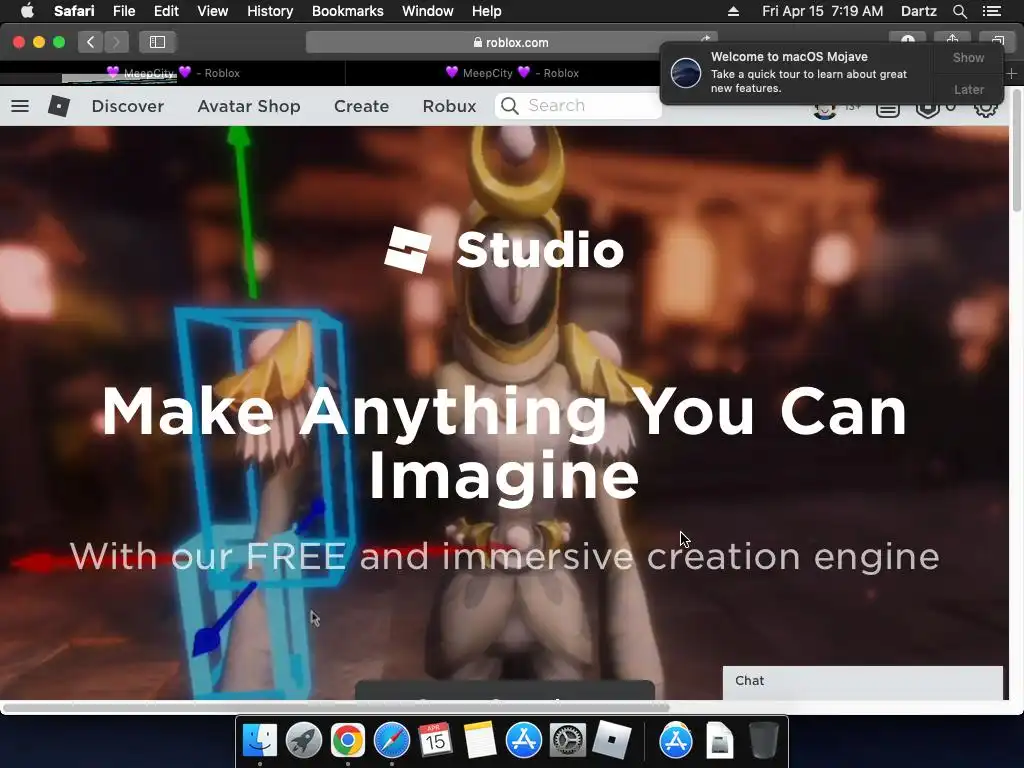Open the Robux shield icon in header
This screenshot has height=768, width=1024.
(x=927, y=109)
